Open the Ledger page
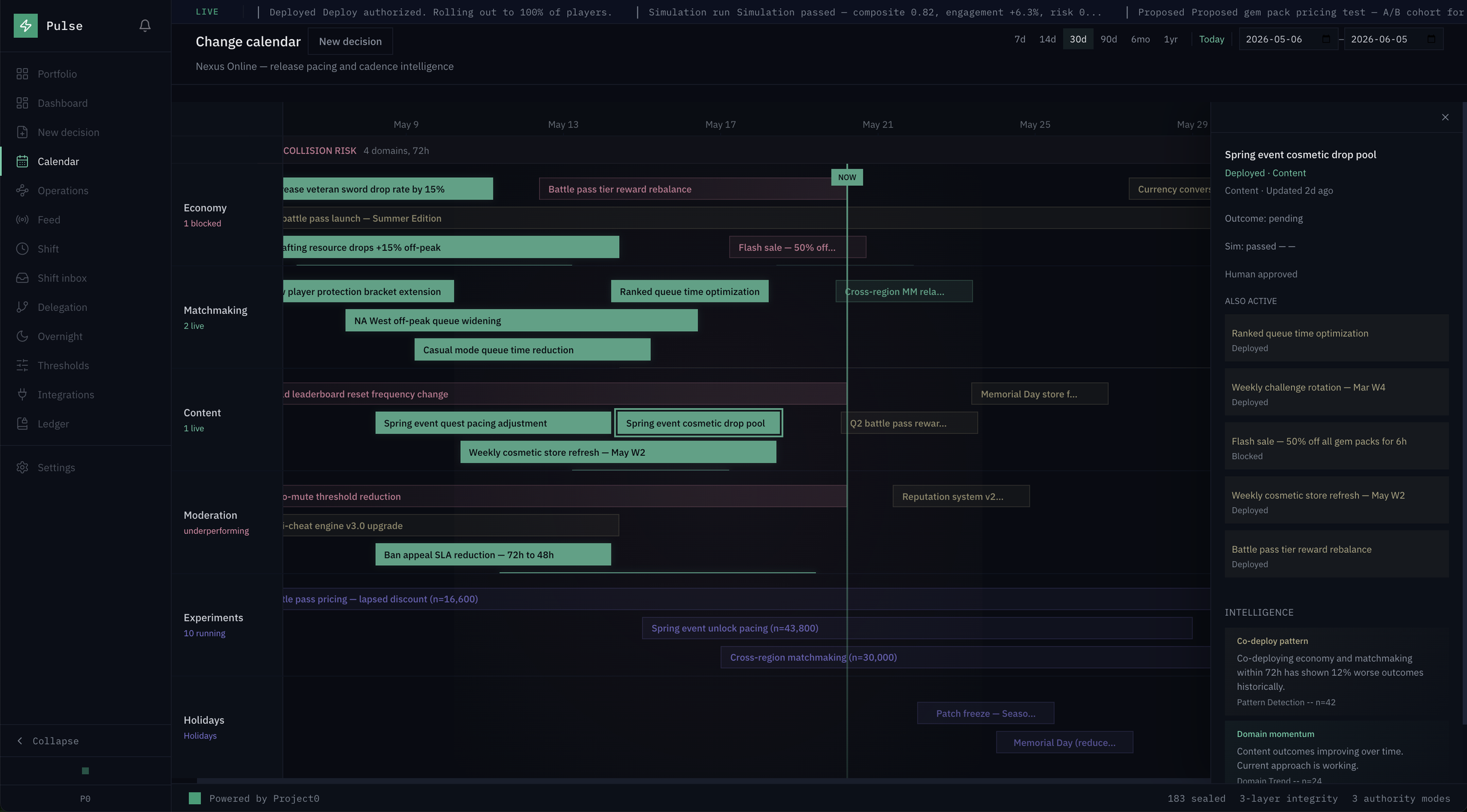Screen dimensions: 1467x812 tap(86, 423)
